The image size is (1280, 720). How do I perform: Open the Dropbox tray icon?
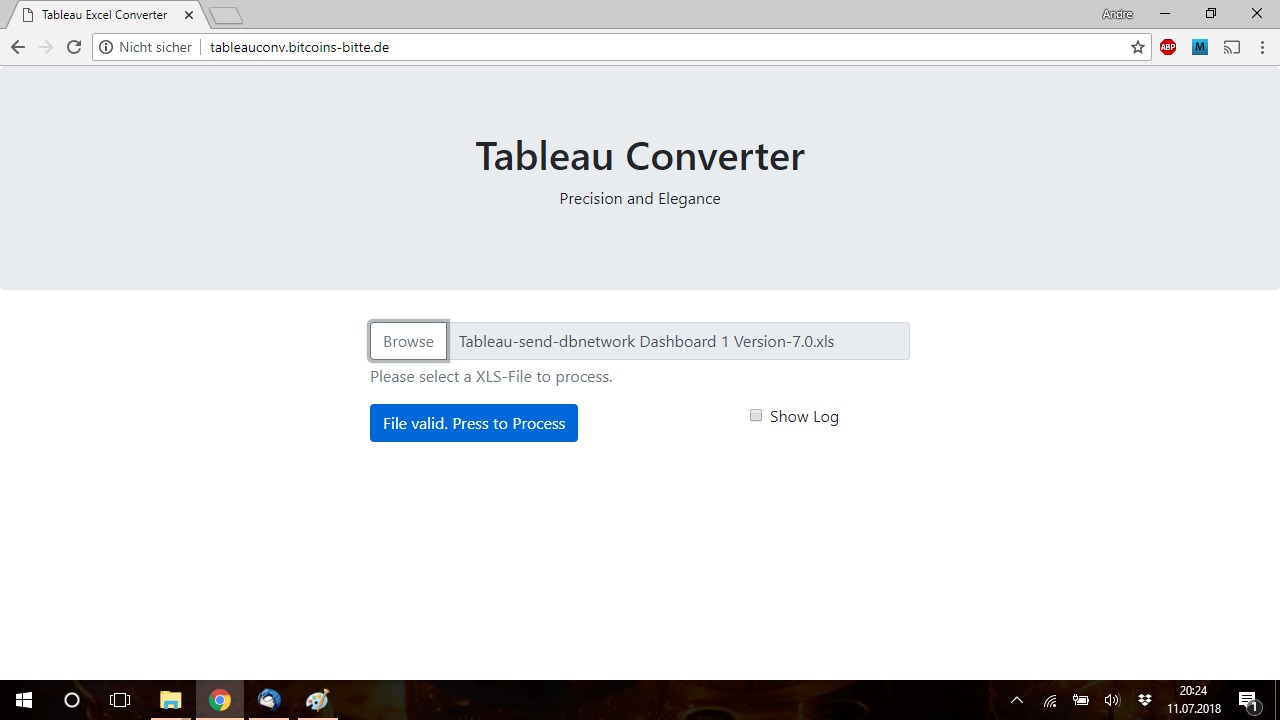pyautogui.click(x=1145, y=700)
